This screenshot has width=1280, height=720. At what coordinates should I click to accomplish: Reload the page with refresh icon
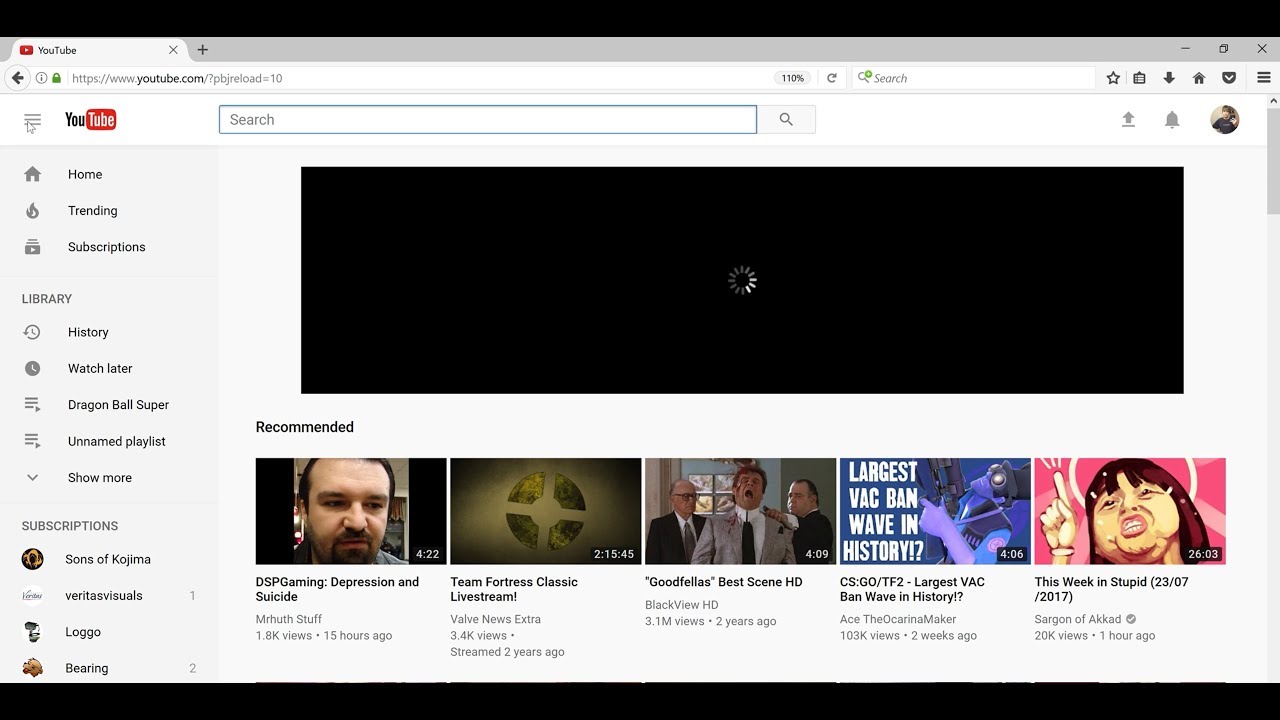pyautogui.click(x=831, y=78)
